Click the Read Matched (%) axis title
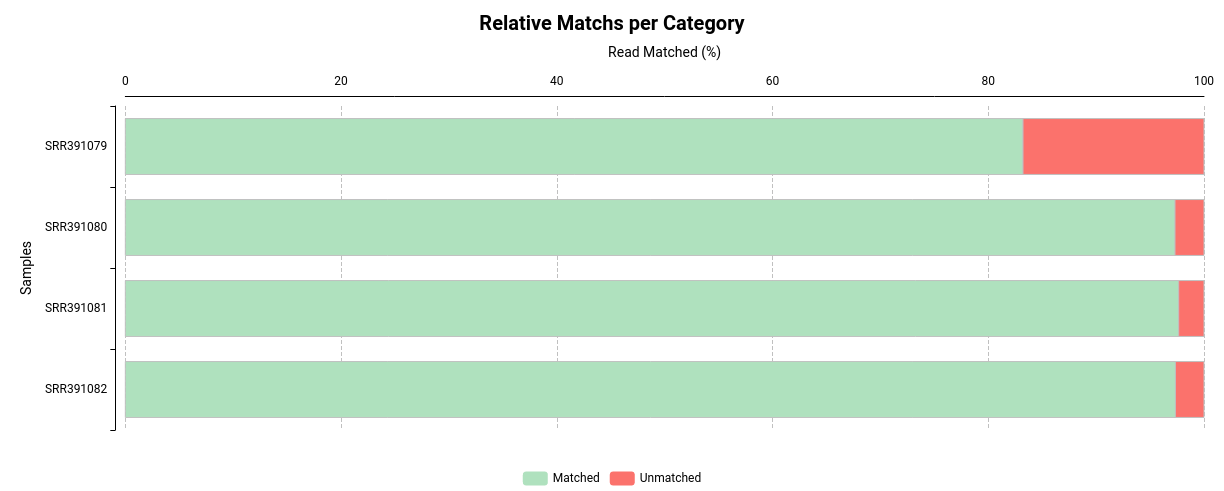This screenshot has height=491, width=1224. tap(664, 52)
